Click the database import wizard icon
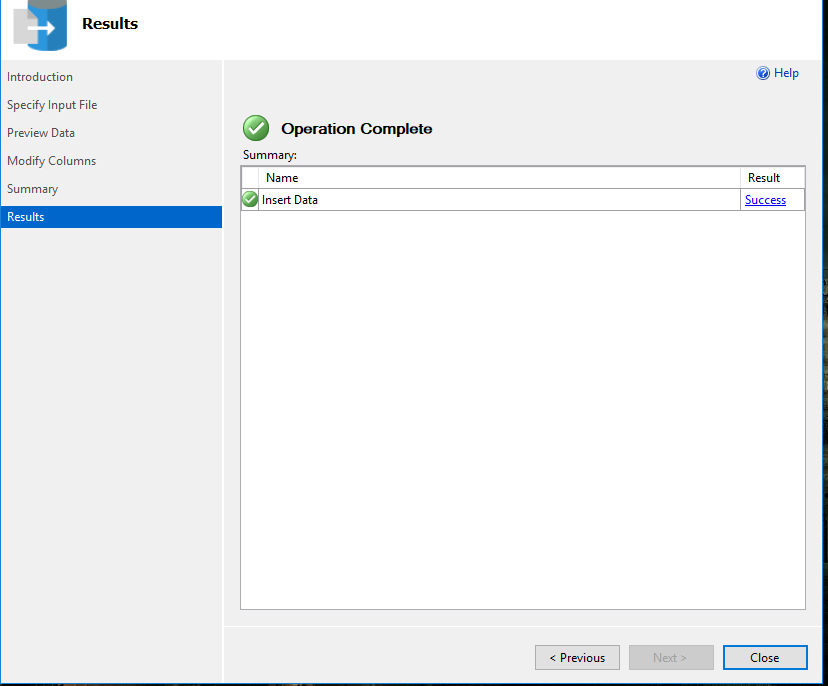The image size is (828, 686). pos(41,25)
